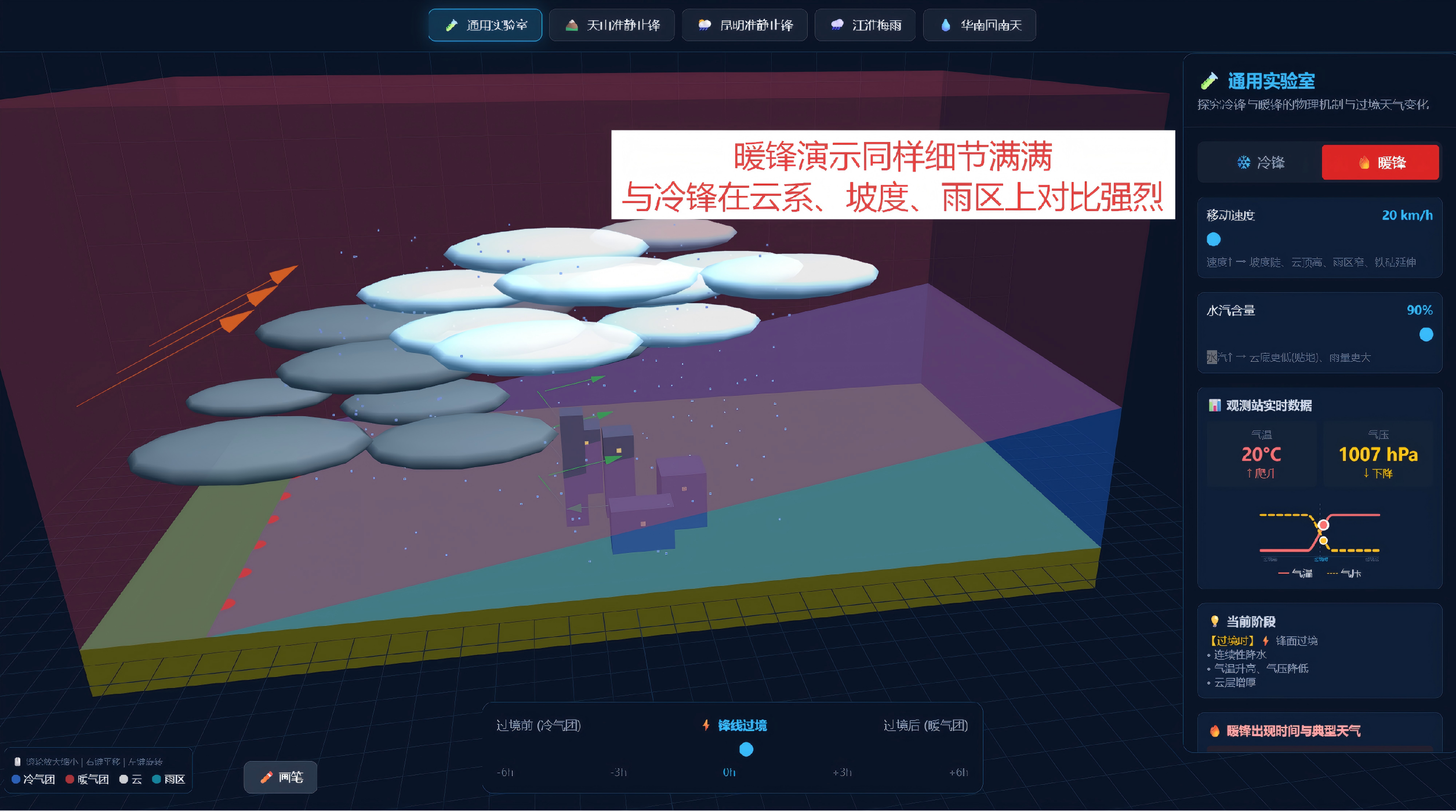The height and width of the screenshot is (812, 1456).
Task: Open the 通用实验室 tab
Action: coord(485,25)
